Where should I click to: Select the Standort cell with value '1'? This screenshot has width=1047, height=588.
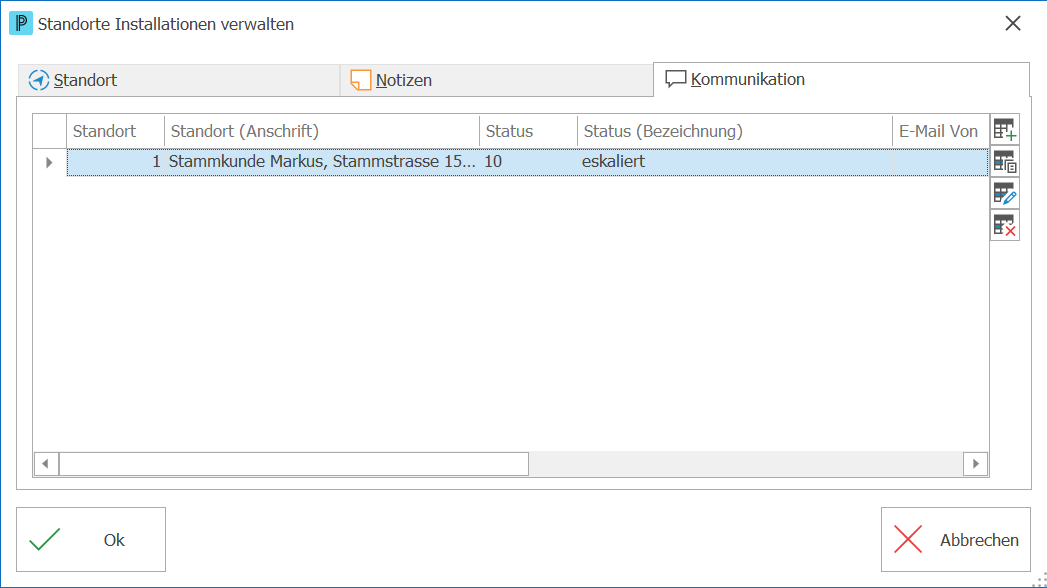116,162
